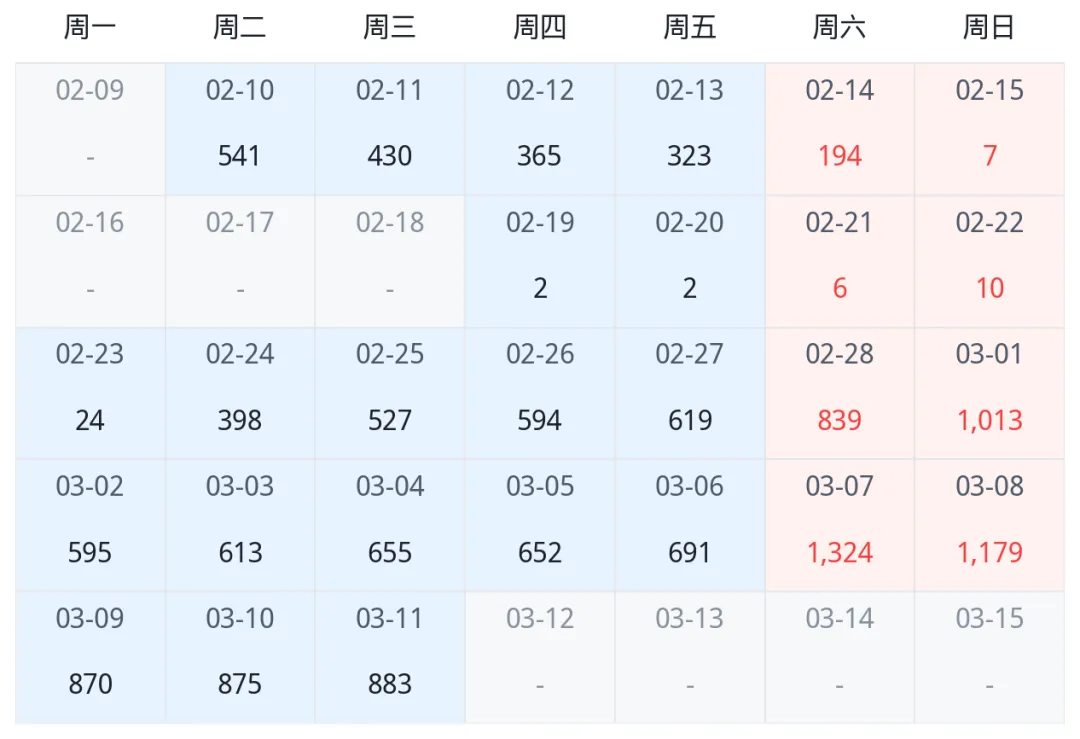Select the 02-22 cell showing 10
Screen dimensions: 1080x739
(x=990, y=261)
